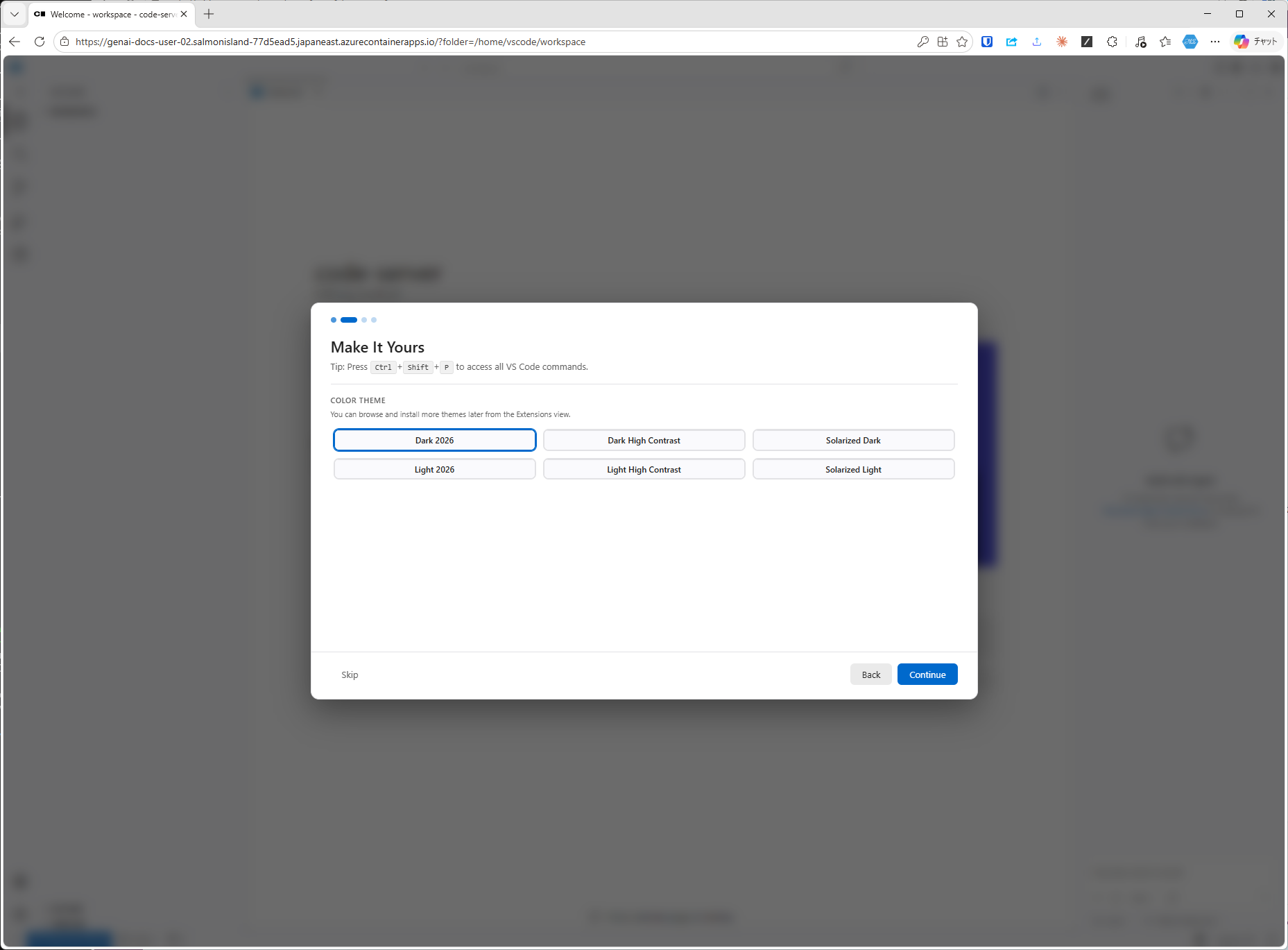
Task: Add page to favorites with star icon
Action: pos(962,42)
